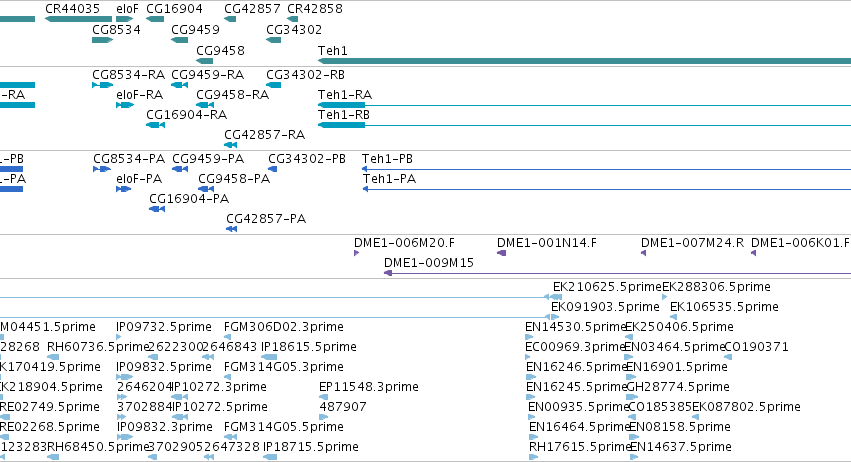Select the CR42858 gene label
The image size is (851, 462).
[315, 9]
